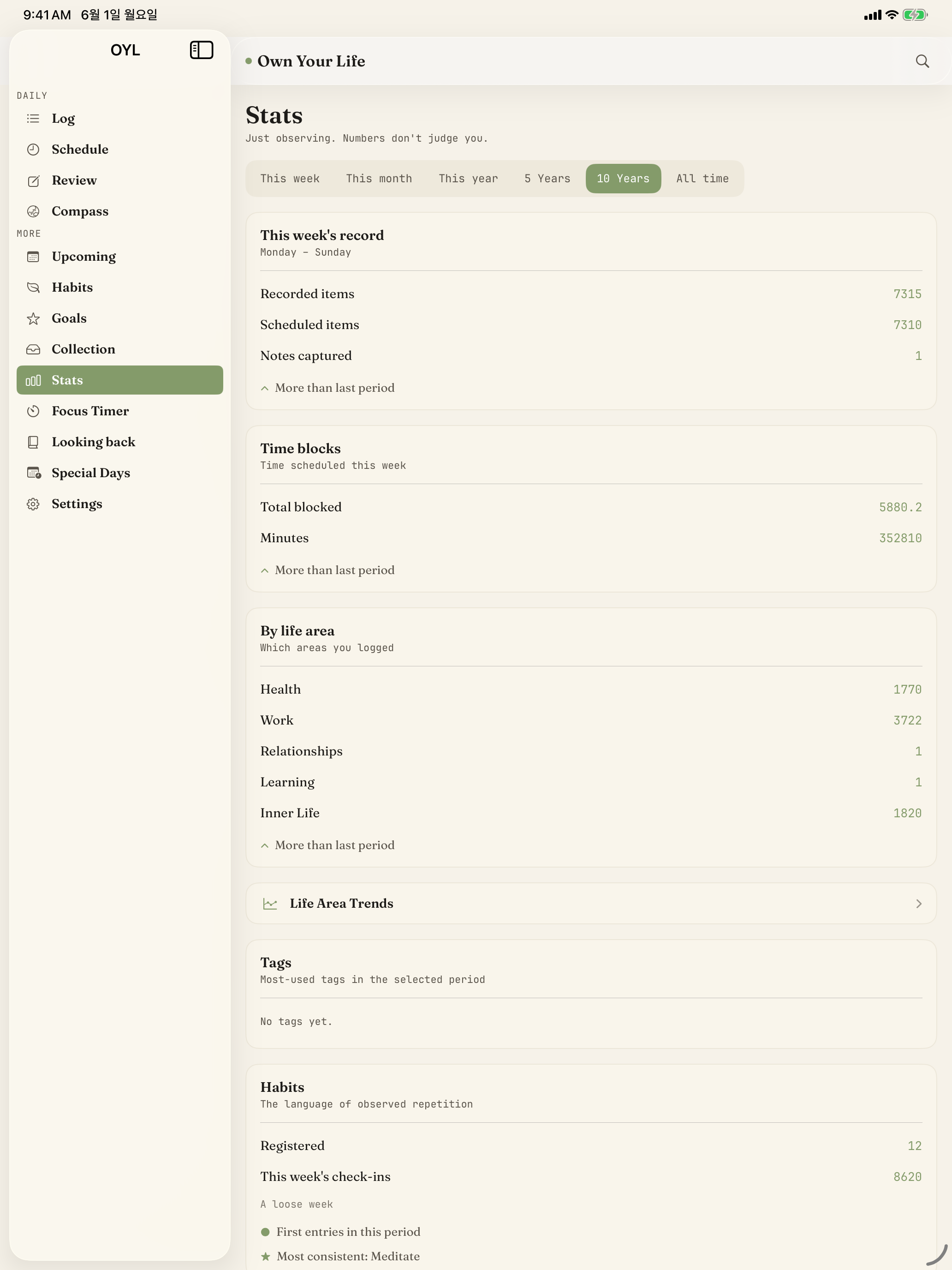Open the Log page
The height and width of the screenshot is (1270, 952).
119,118
